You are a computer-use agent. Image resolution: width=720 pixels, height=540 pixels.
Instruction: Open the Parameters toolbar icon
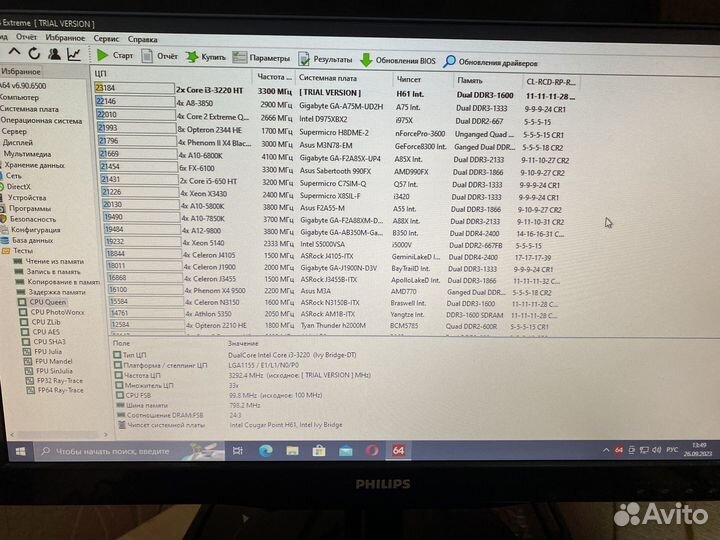coord(239,57)
